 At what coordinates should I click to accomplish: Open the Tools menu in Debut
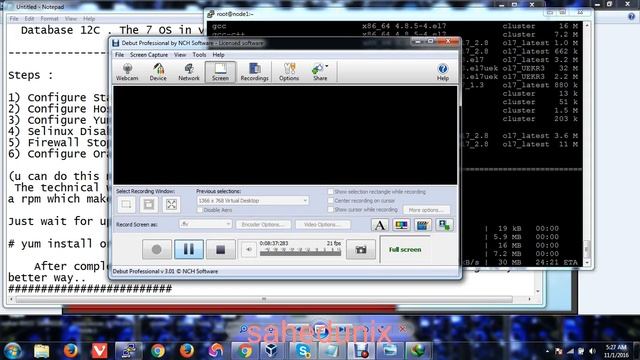pos(199,55)
